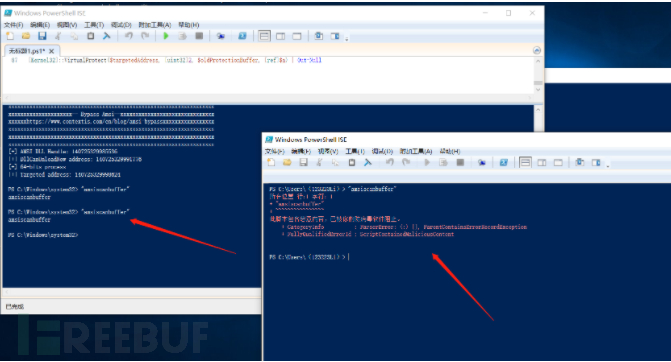This screenshot has height=362, width=671.
Task: Open a script file in the front ISE window
Action: click(287, 162)
